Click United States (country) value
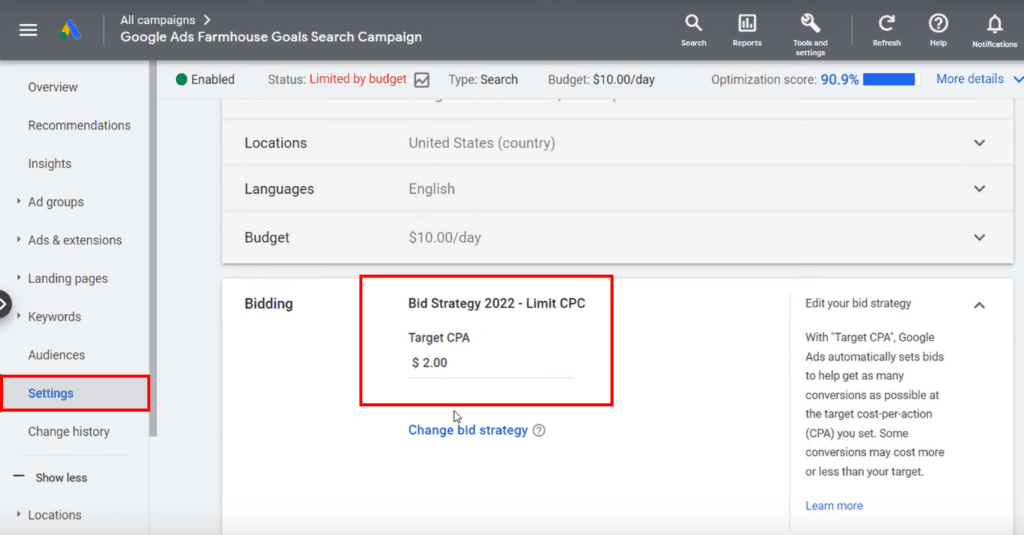 pos(482,143)
